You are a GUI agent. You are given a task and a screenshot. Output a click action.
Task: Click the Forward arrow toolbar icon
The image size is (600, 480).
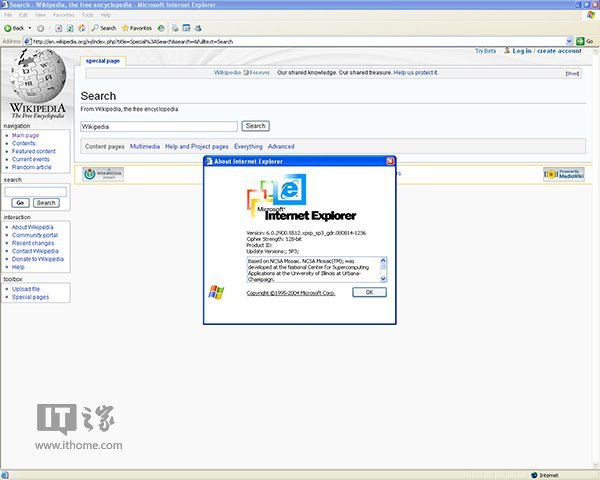coord(42,28)
